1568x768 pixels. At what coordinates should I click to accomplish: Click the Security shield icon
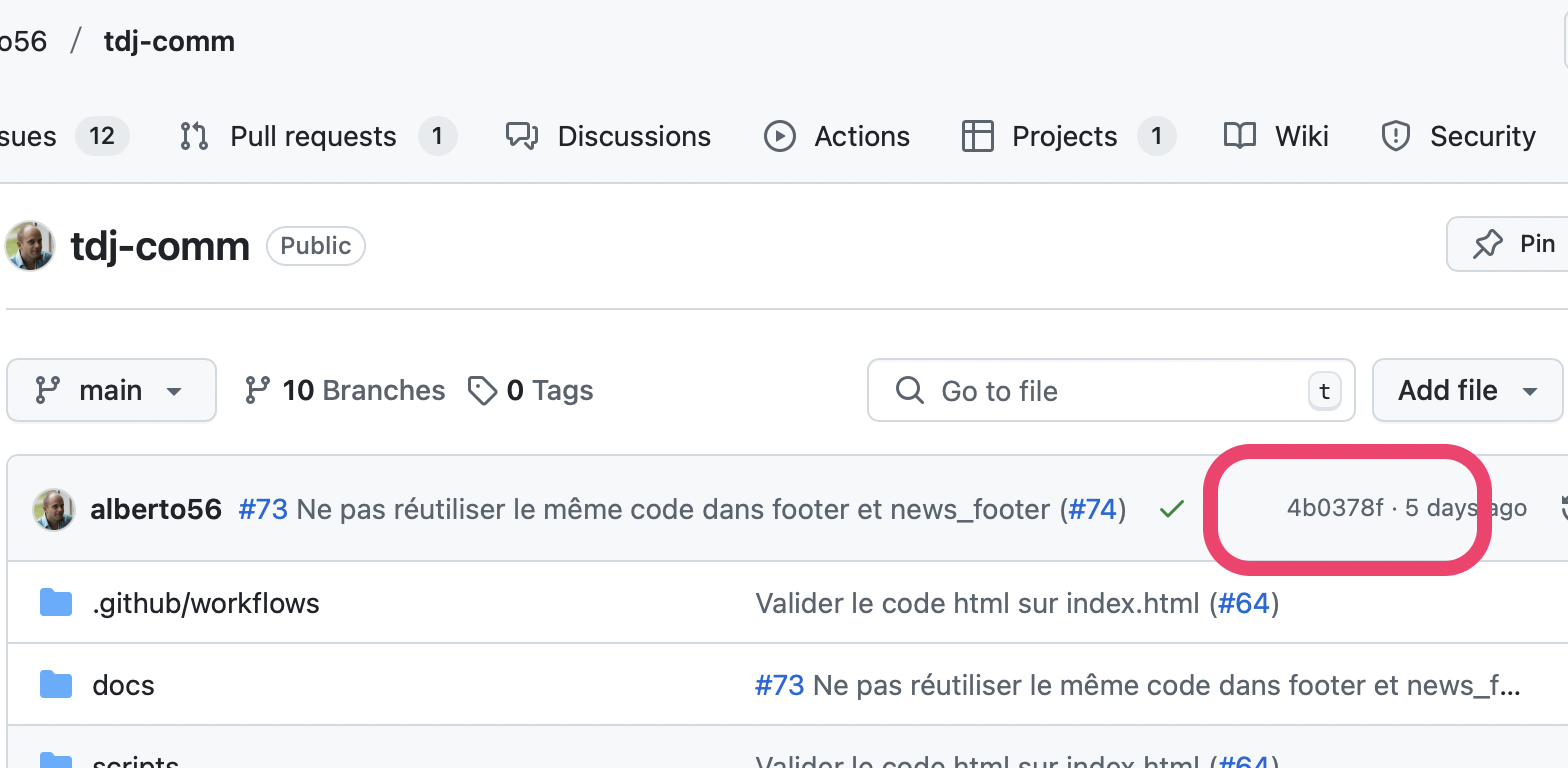[1395, 136]
